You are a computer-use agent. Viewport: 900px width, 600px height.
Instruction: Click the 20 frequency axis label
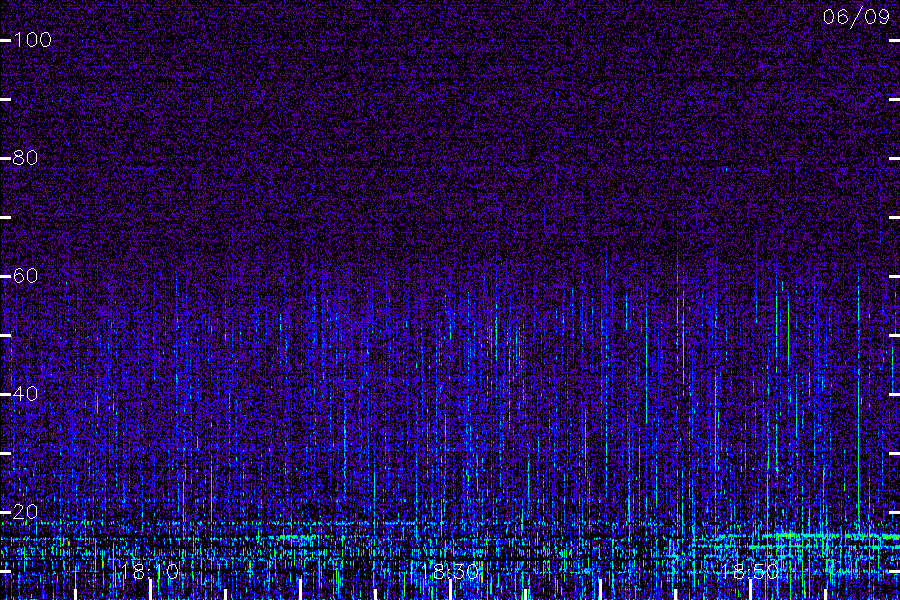(x=26, y=512)
